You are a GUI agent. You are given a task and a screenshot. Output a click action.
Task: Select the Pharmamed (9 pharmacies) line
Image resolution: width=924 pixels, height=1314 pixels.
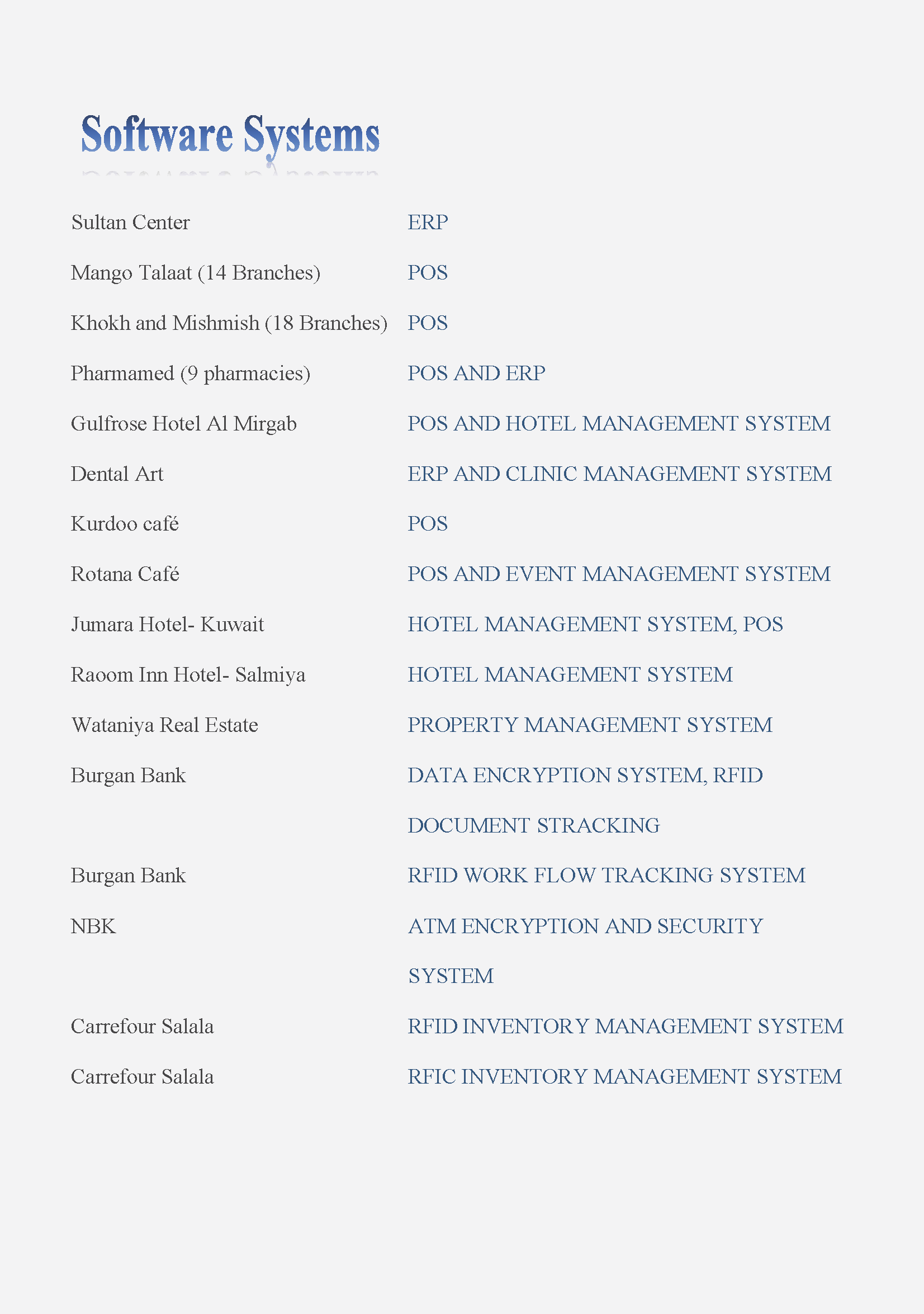point(191,374)
